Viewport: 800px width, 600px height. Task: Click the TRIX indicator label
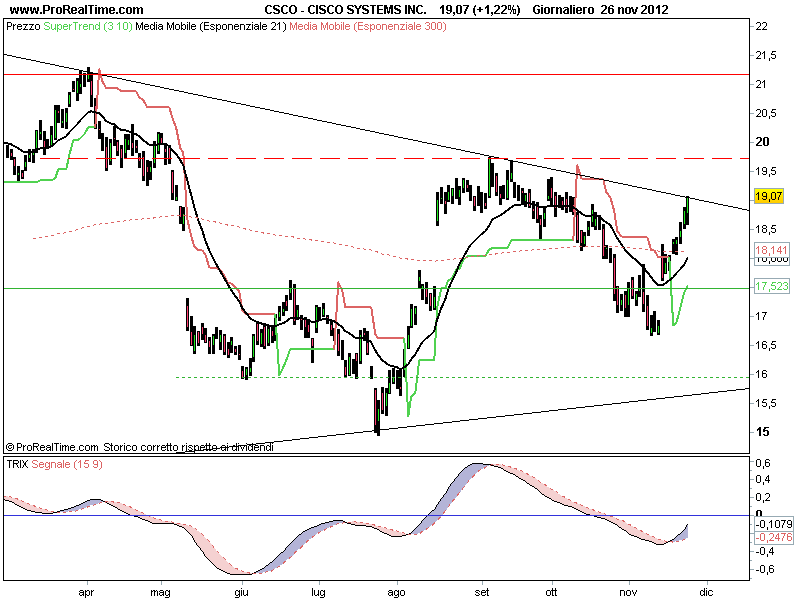tap(17, 464)
